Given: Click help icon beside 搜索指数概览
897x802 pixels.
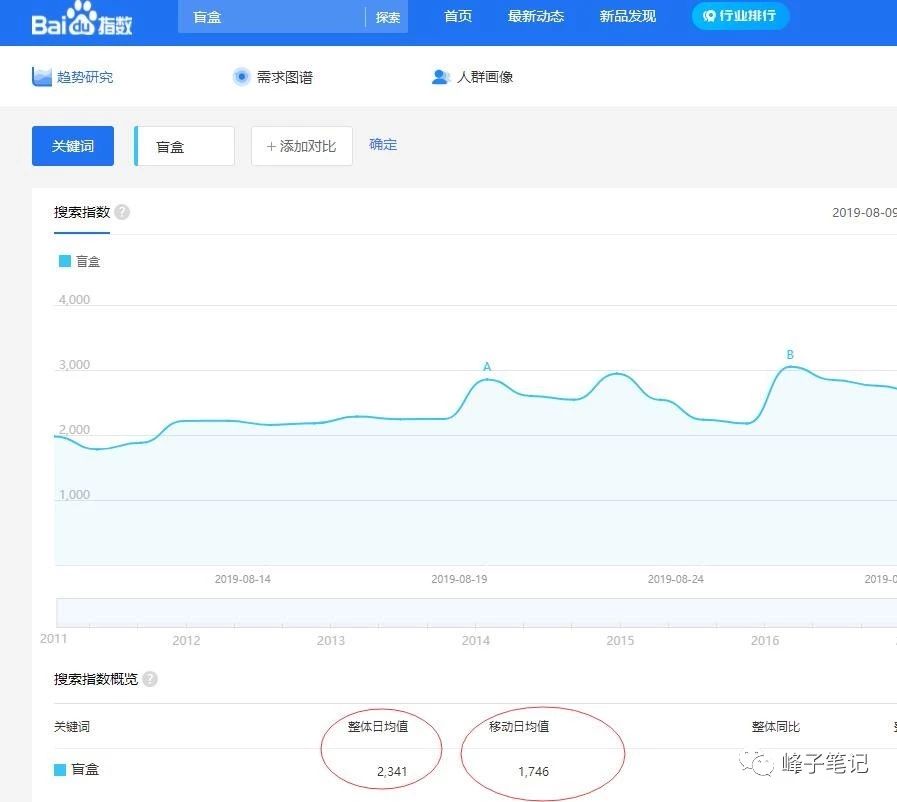Looking at the screenshot, I should [x=150, y=679].
